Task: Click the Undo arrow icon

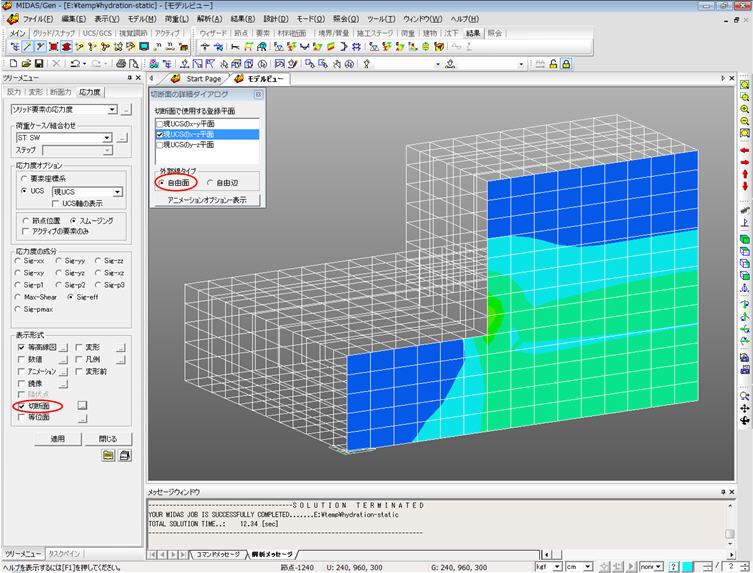Action: 74,63
